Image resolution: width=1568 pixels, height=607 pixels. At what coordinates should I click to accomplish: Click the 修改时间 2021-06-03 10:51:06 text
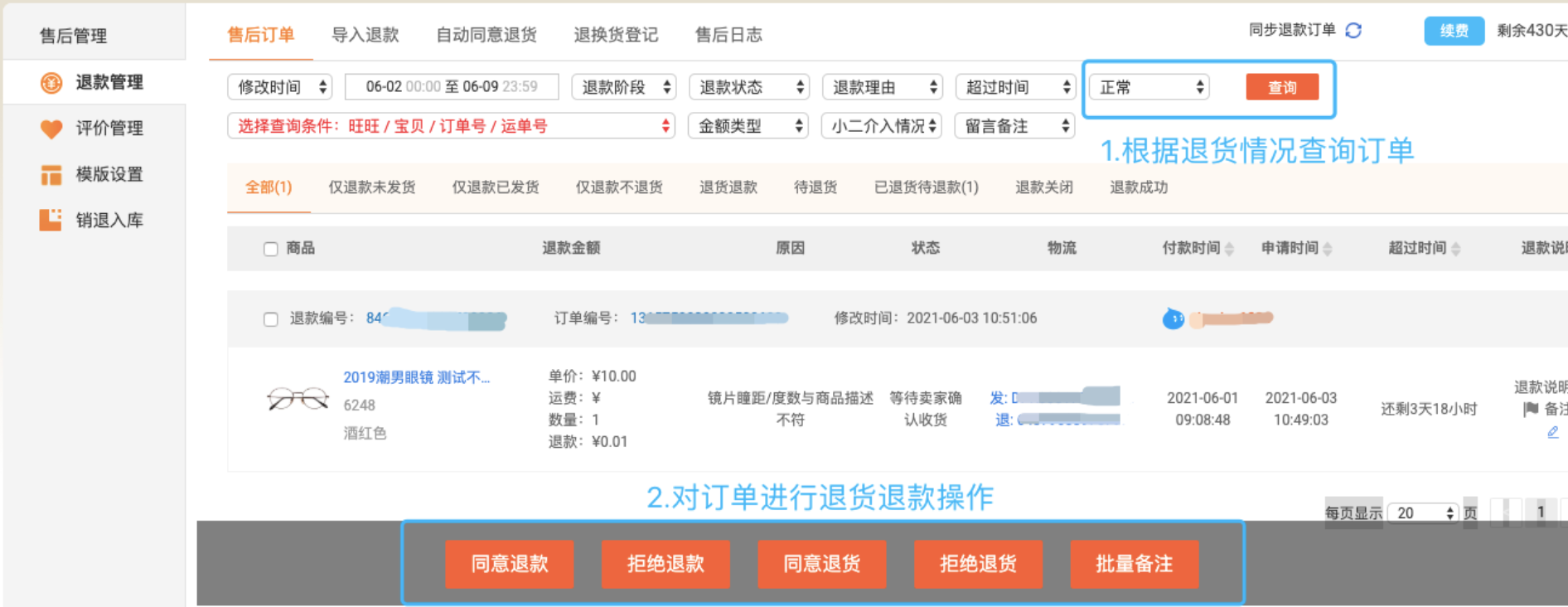pyautogui.click(x=936, y=318)
